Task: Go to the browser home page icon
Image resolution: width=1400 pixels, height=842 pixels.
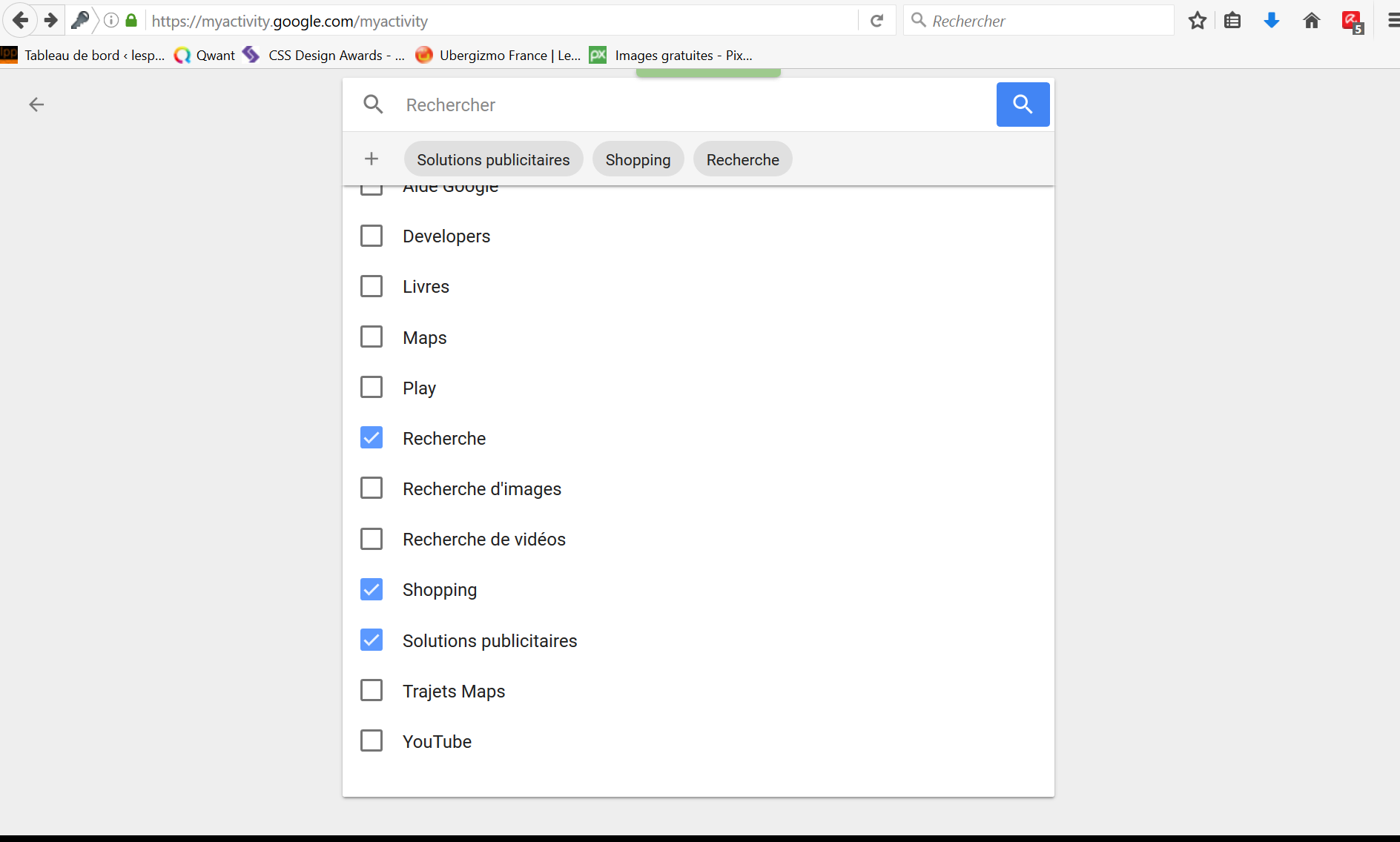Action: [1311, 21]
